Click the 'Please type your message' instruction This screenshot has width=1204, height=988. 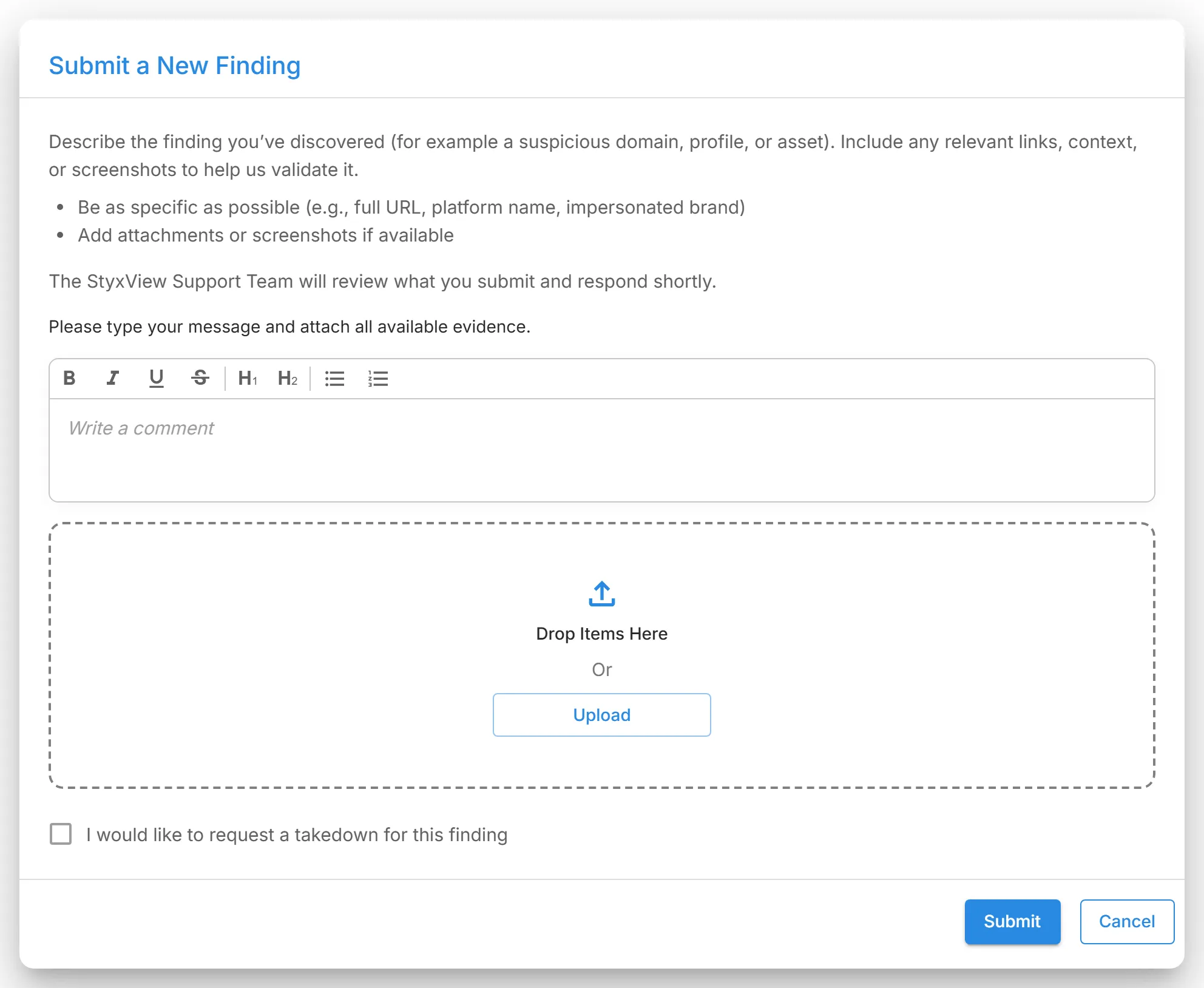pyautogui.click(x=289, y=327)
